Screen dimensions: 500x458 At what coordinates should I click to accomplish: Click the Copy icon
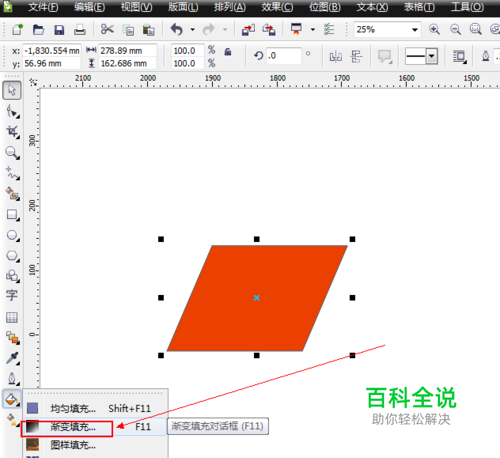coord(128,30)
